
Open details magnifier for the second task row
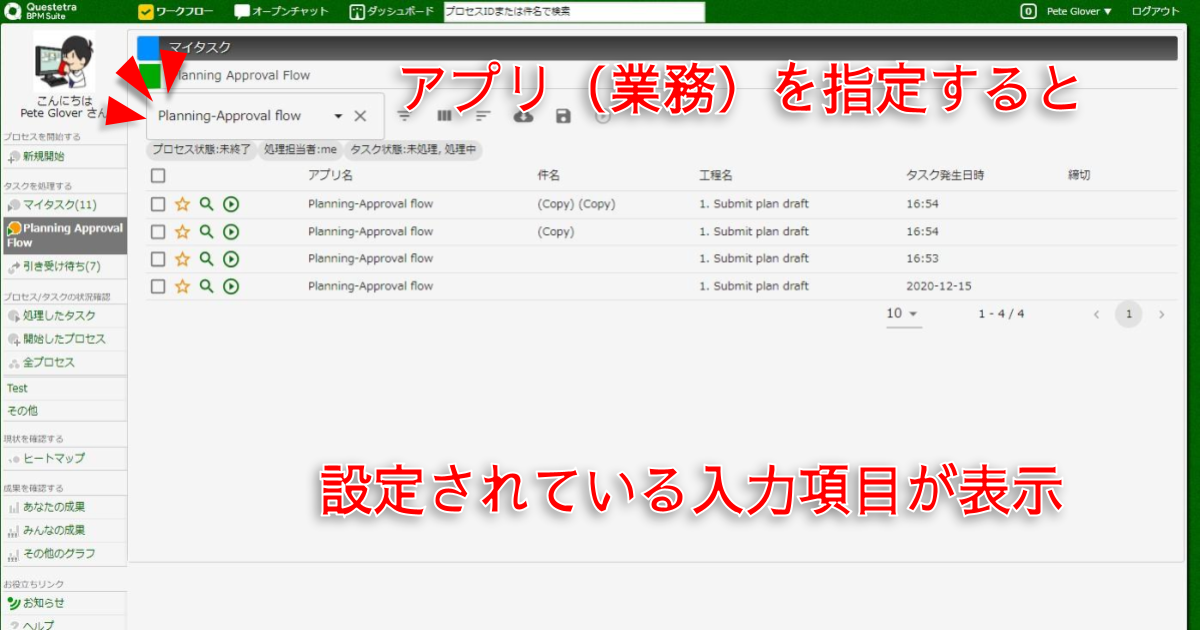point(206,231)
